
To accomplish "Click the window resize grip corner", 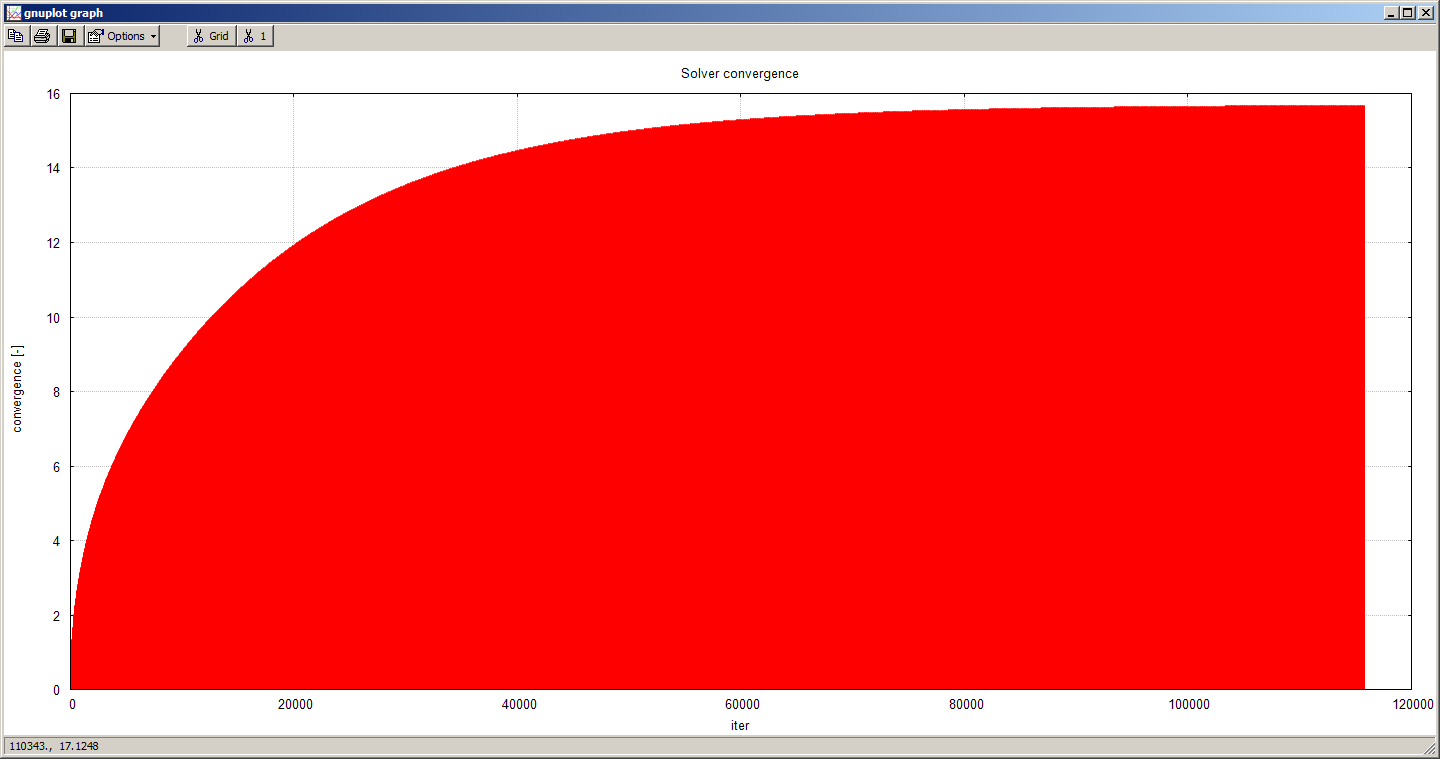I will pos(1431,750).
